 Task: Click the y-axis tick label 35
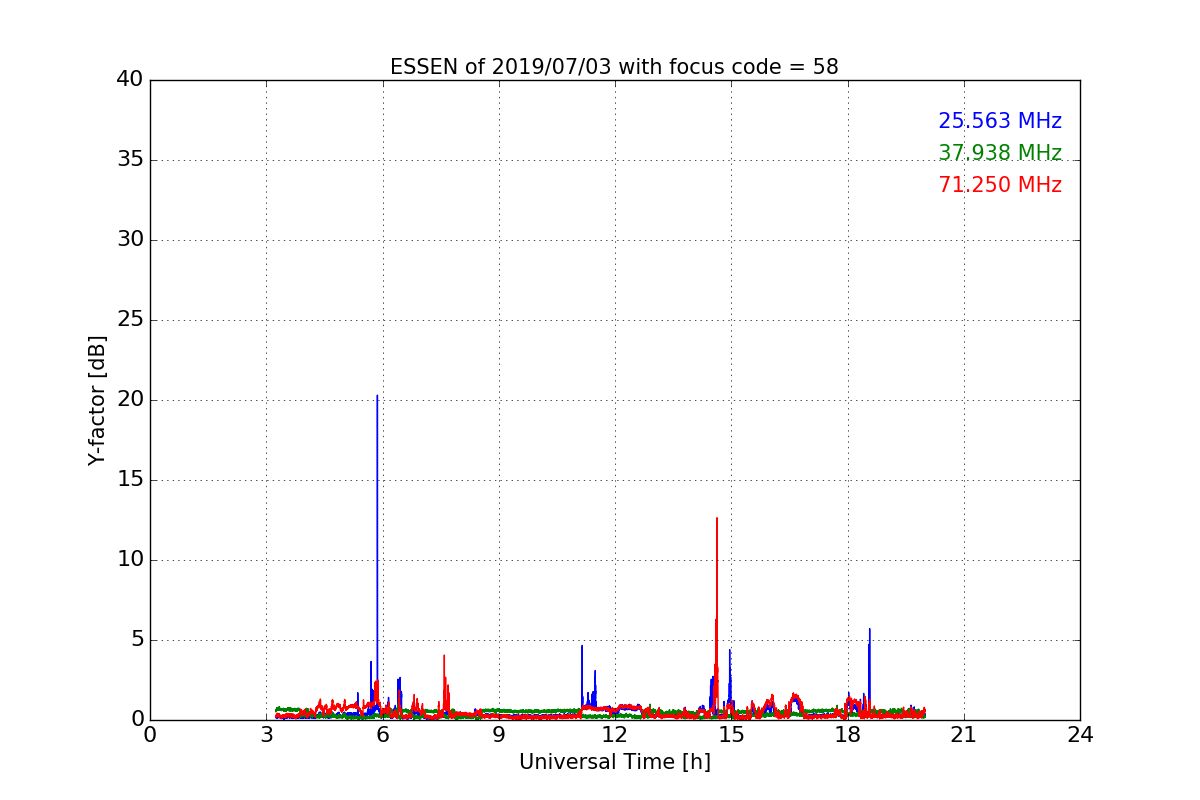tap(129, 160)
